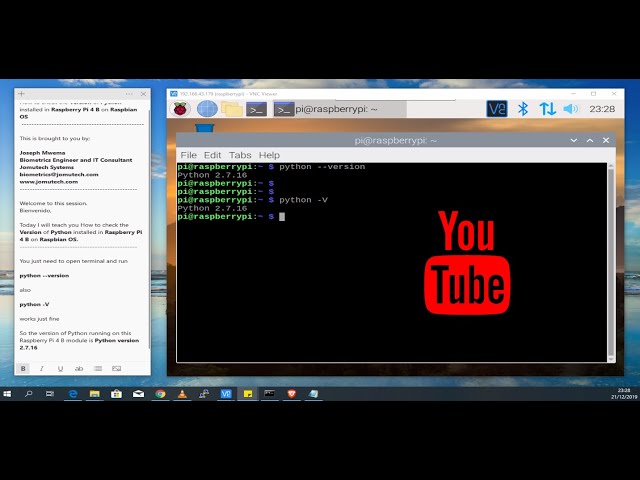This screenshot has height=480, width=640.
Task: Toggle Underline formatting in sticky note
Action: tap(60, 369)
